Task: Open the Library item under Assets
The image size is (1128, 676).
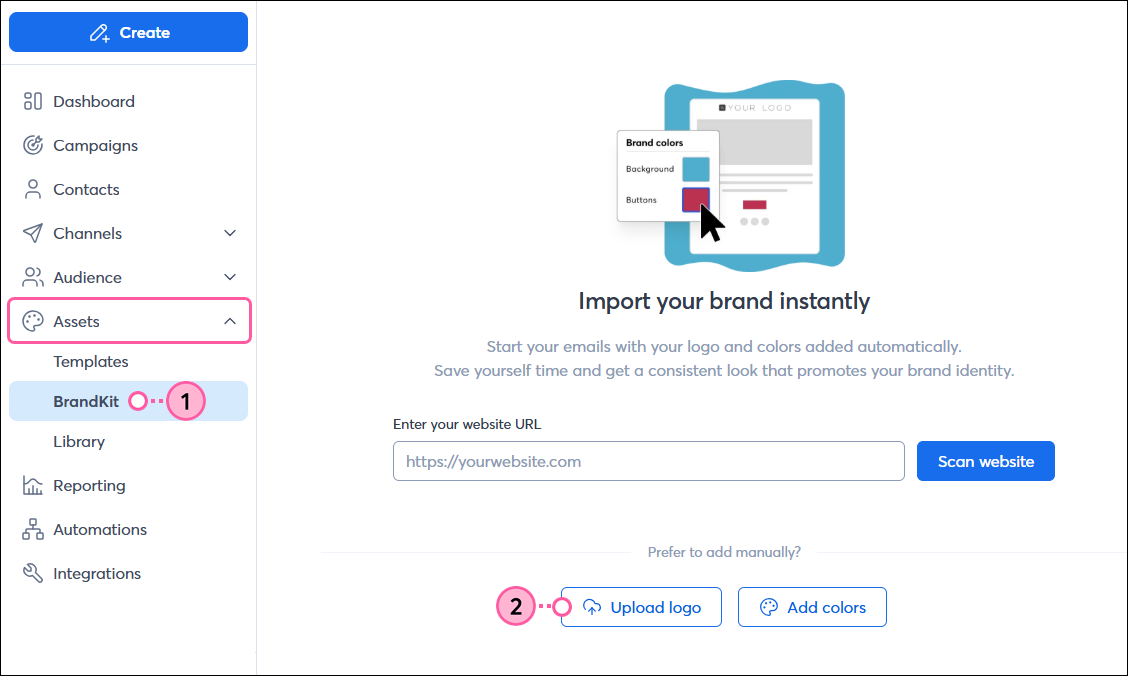Action: pyautogui.click(x=79, y=441)
